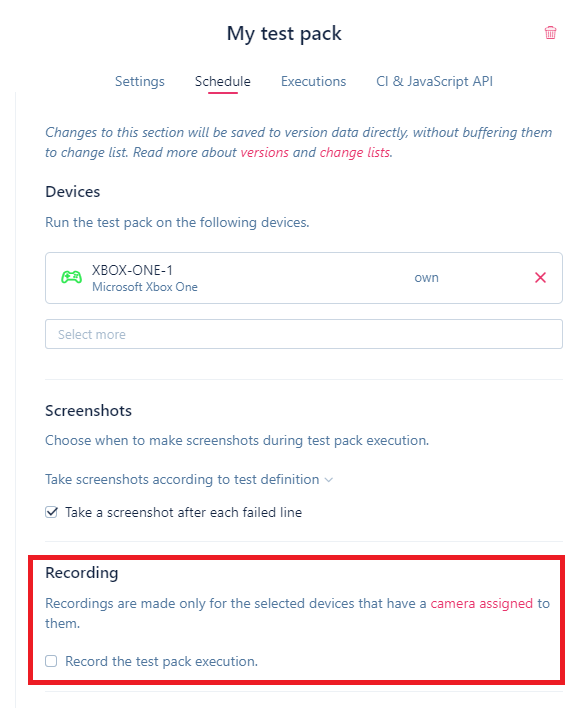
Task: Open the change lists link
Action: (x=355, y=153)
